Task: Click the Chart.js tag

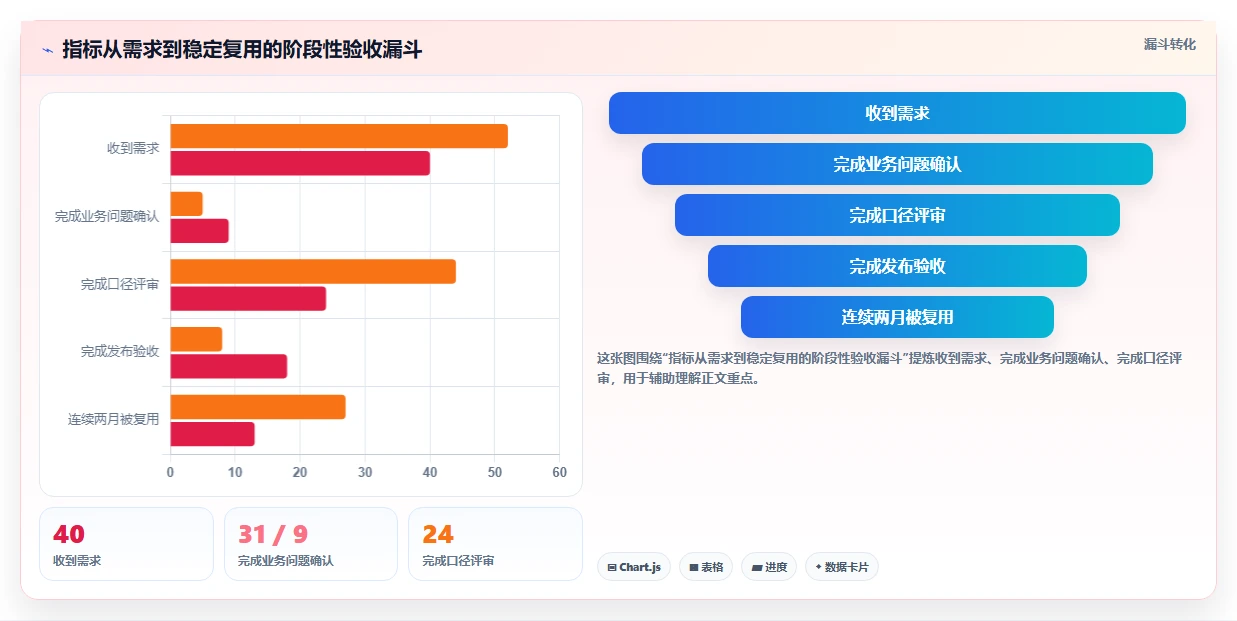Action: 634,567
